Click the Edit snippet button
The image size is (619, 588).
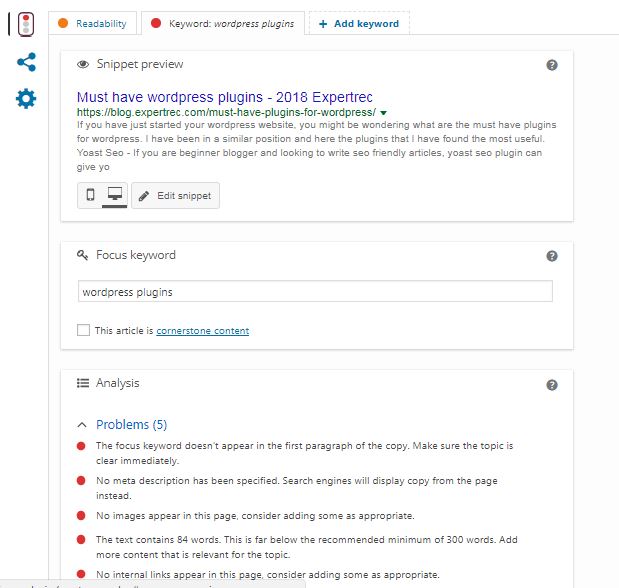pos(175,195)
